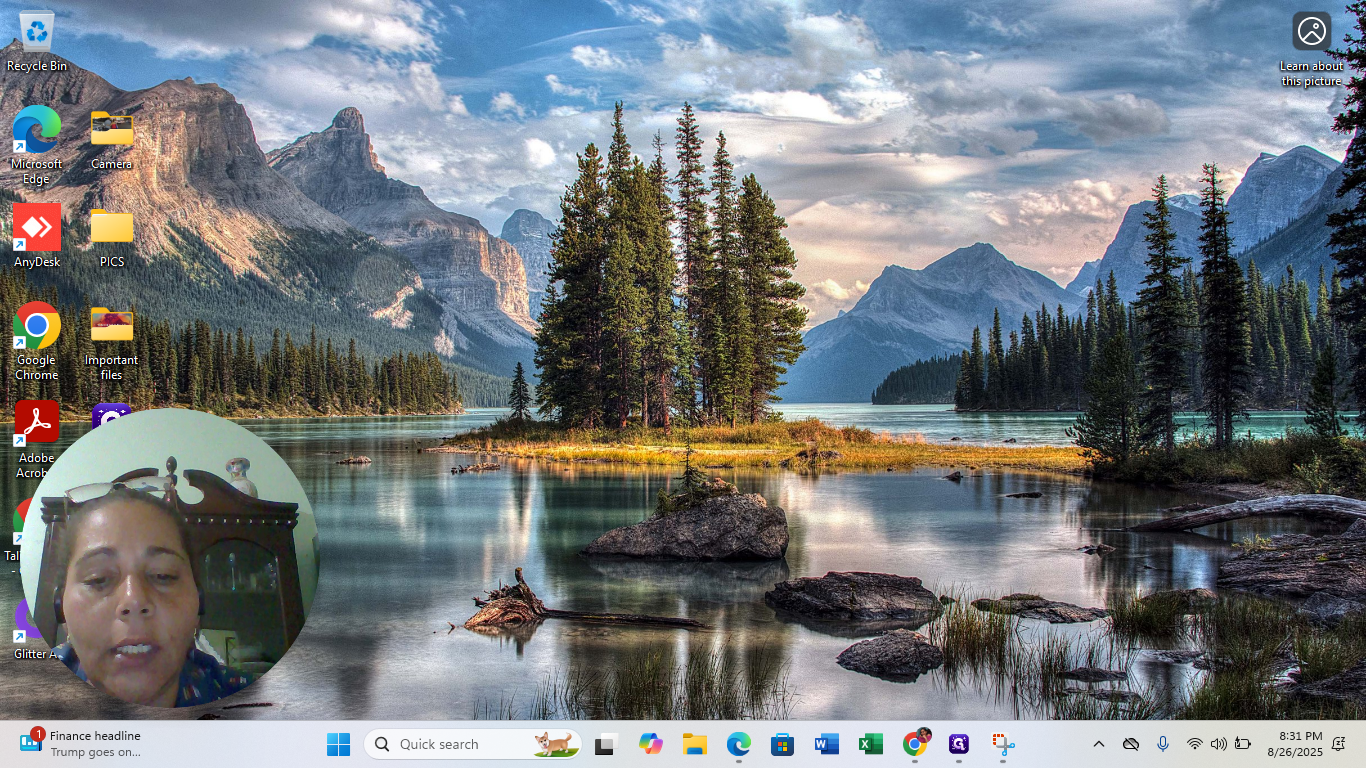Screen dimensions: 1366x768
Task: Launch Word from the taskbar
Action: (x=826, y=744)
